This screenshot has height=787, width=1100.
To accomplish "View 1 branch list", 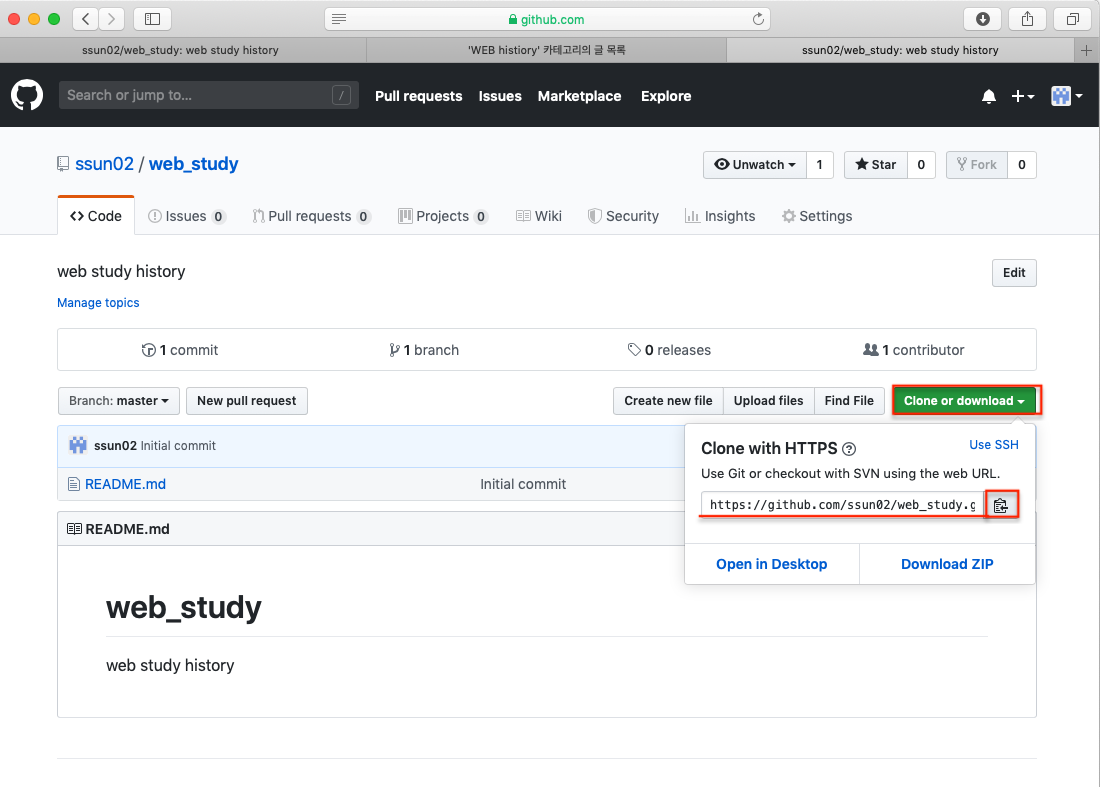I will 424,350.
